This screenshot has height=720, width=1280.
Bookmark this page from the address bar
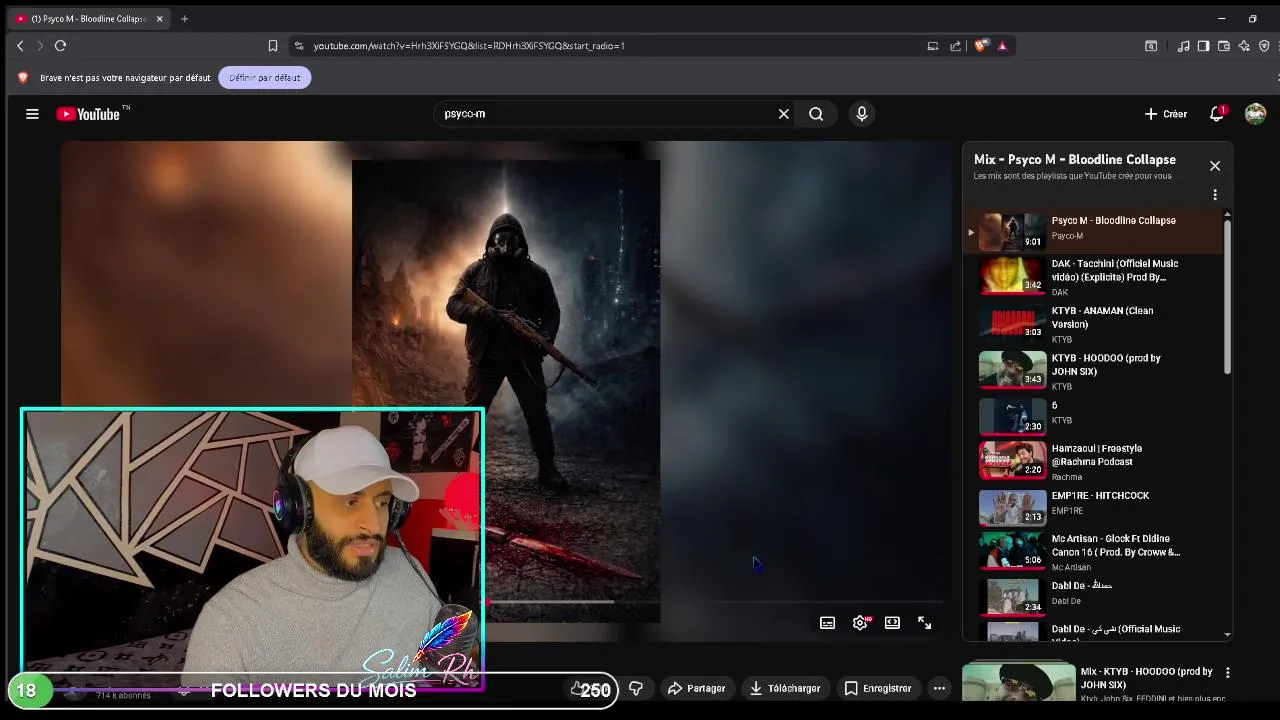272,46
